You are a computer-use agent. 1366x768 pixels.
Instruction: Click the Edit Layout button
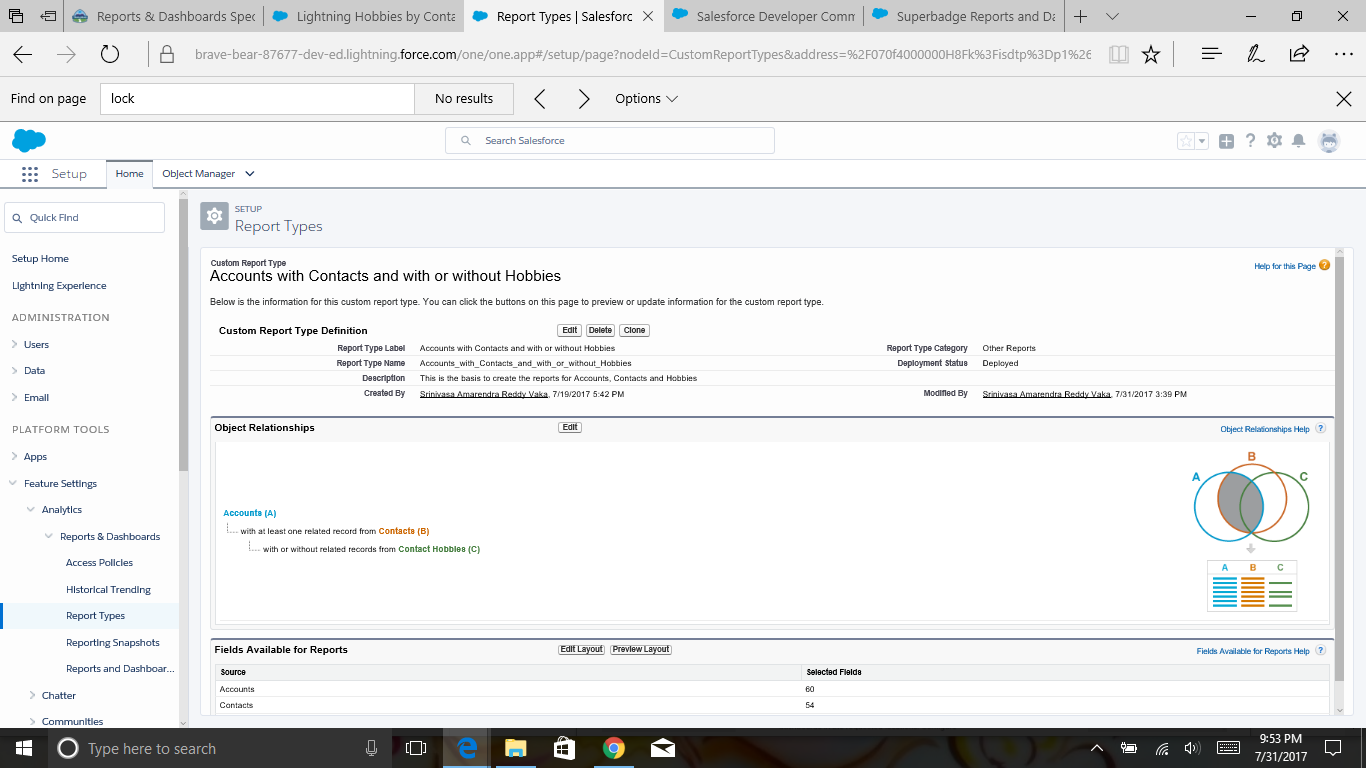point(581,649)
